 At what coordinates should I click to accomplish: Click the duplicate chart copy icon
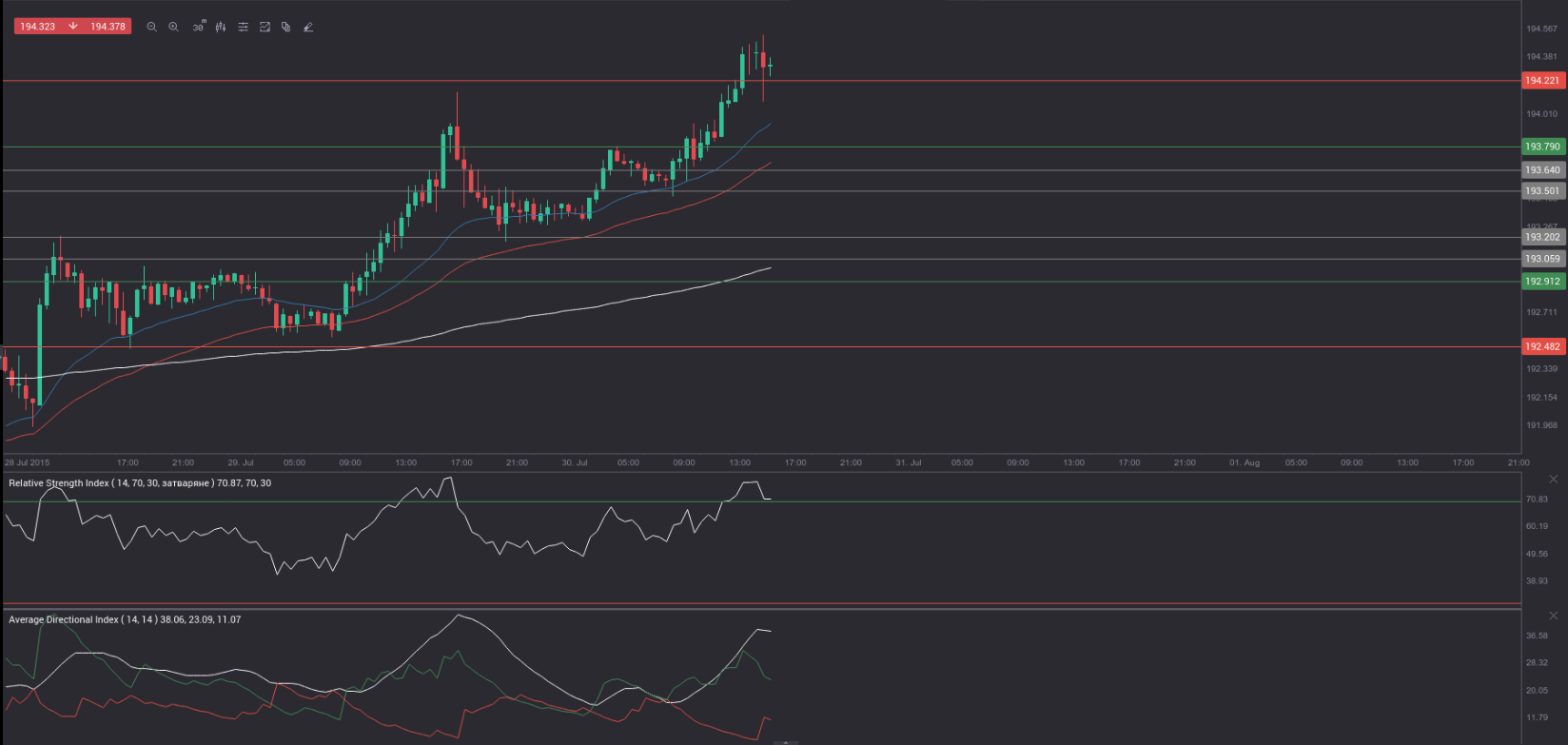(285, 28)
